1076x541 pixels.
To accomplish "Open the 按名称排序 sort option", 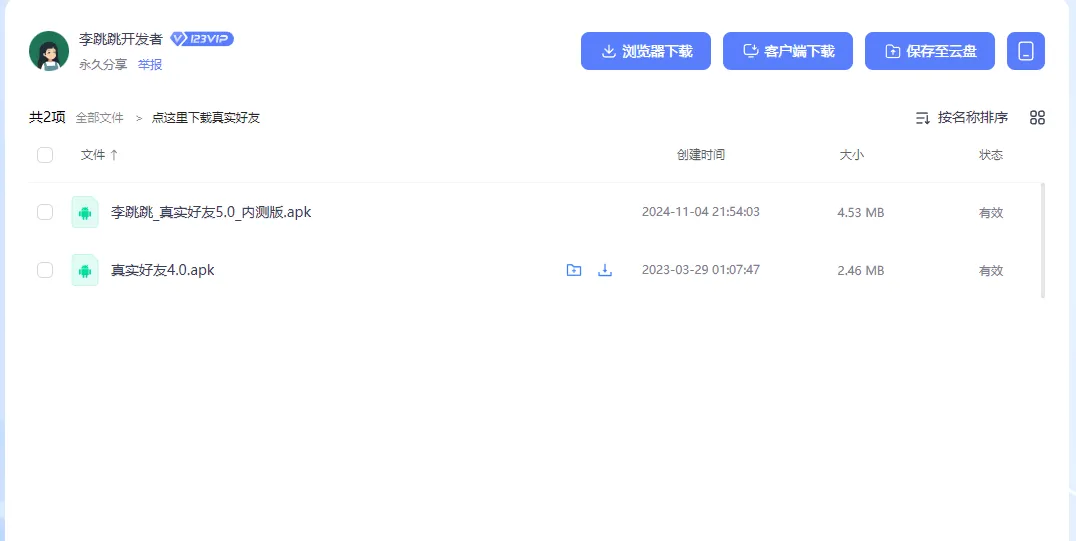I will point(962,117).
